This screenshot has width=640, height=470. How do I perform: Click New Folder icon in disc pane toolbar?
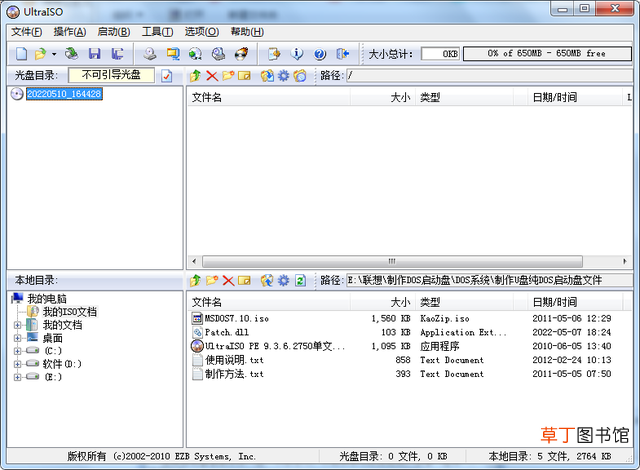coord(228,75)
